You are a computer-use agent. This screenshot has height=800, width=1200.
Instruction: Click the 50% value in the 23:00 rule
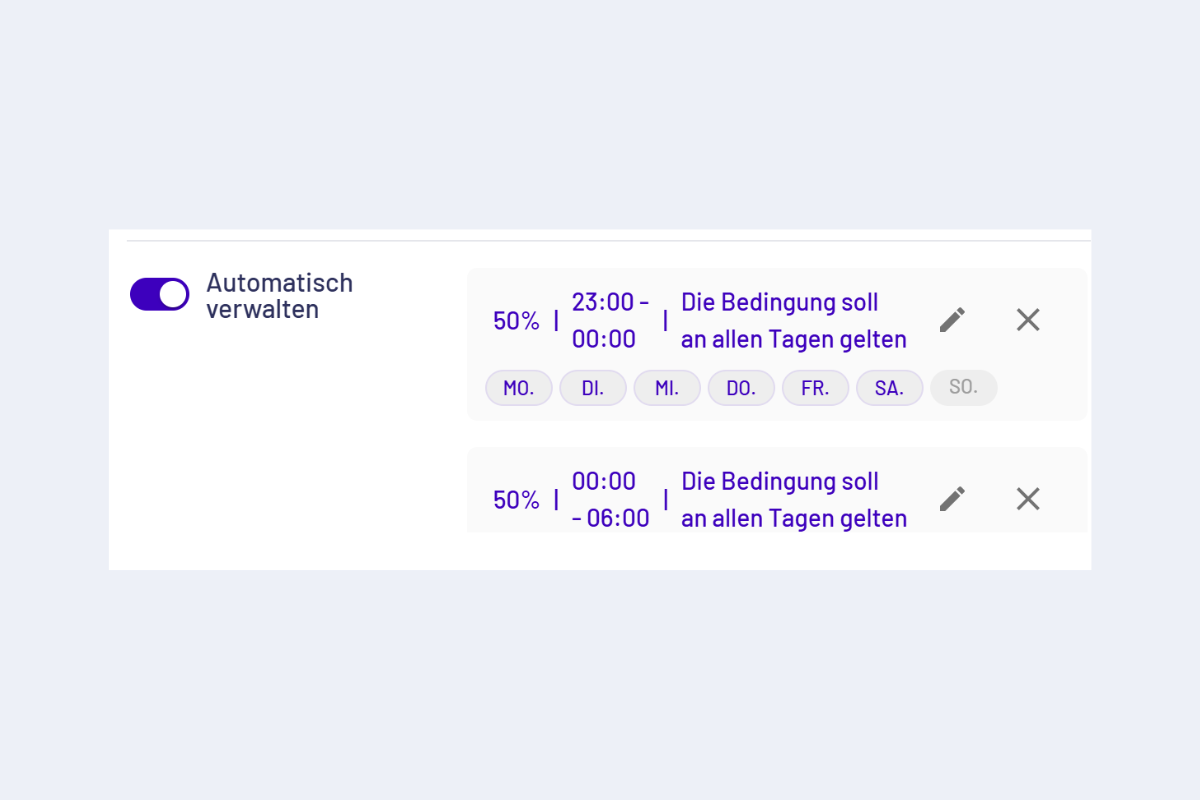pyautogui.click(x=516, y=321)
